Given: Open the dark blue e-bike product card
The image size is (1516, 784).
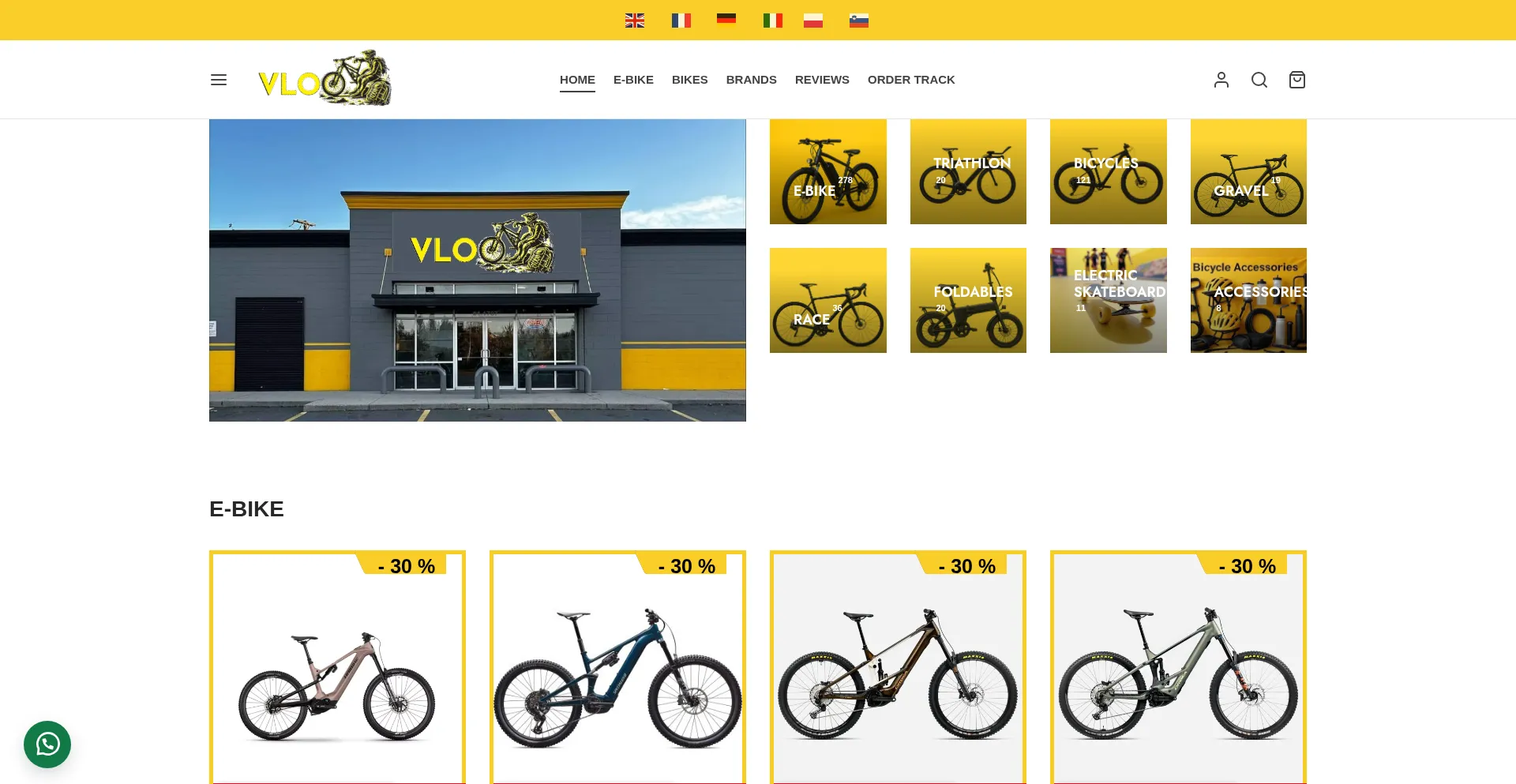Looking at the screenshot, I should (617, 667).
